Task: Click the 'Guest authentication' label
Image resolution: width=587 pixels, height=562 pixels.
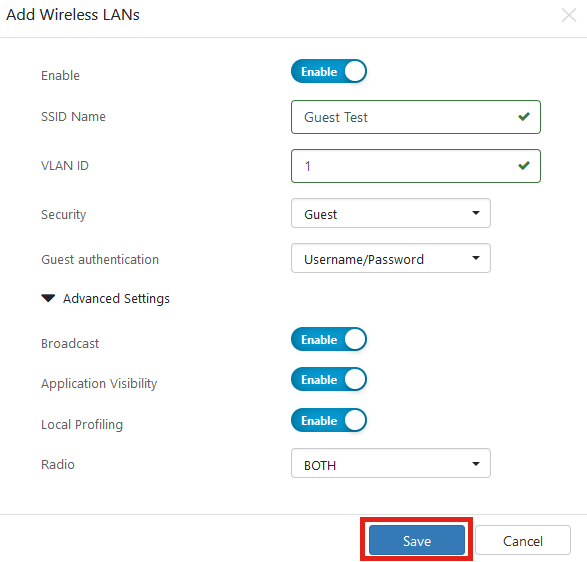Action: (100, 259)
